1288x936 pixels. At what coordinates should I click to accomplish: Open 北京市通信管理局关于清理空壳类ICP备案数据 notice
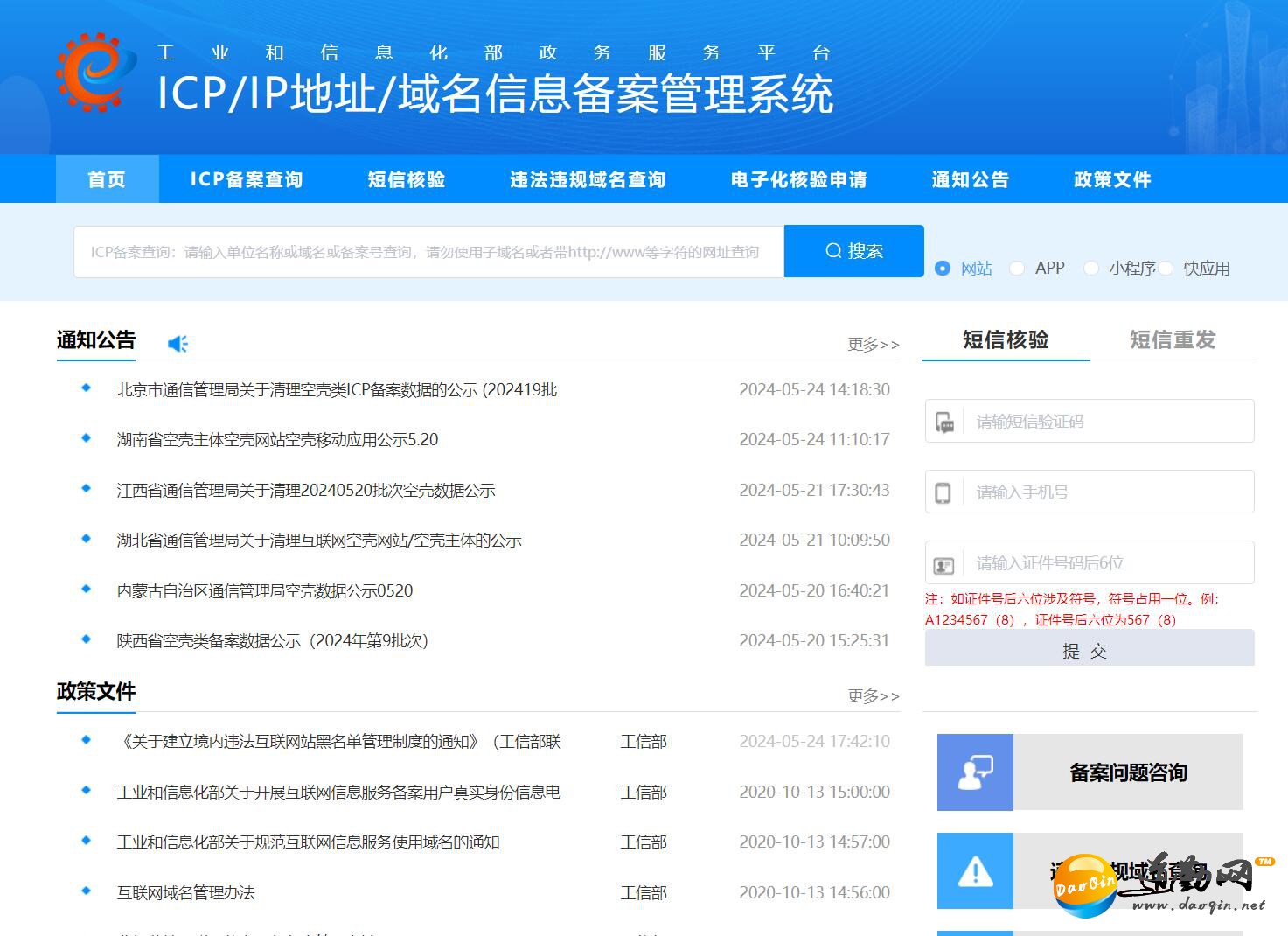[x=337, y=389]
